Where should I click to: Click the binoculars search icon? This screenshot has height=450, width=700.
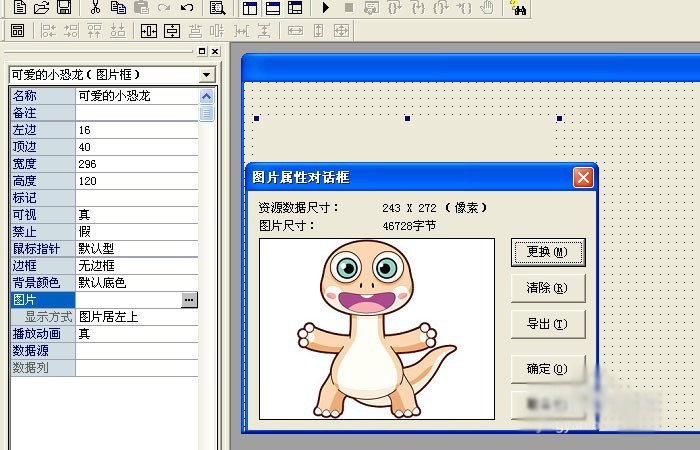point(519,8)
